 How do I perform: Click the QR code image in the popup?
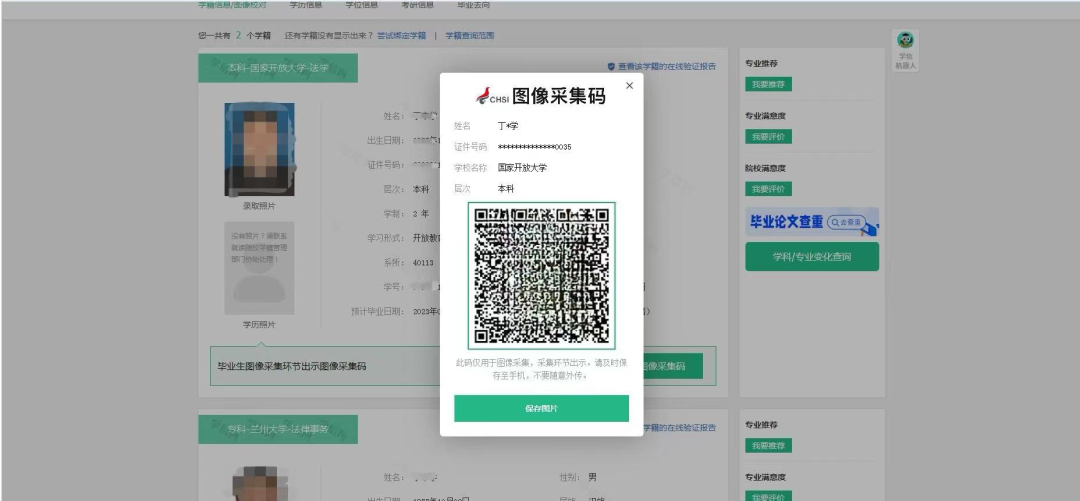pos(541,276)
